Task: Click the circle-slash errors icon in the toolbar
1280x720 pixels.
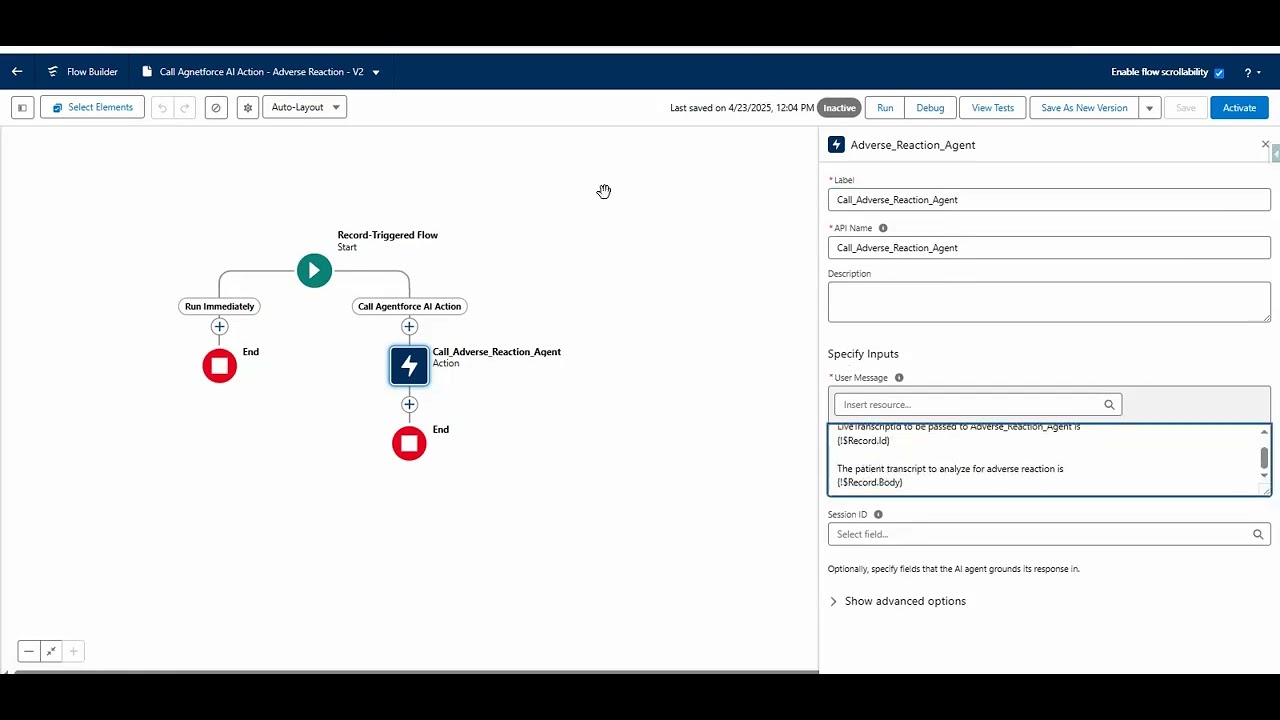Action: (x=216, y=107)
